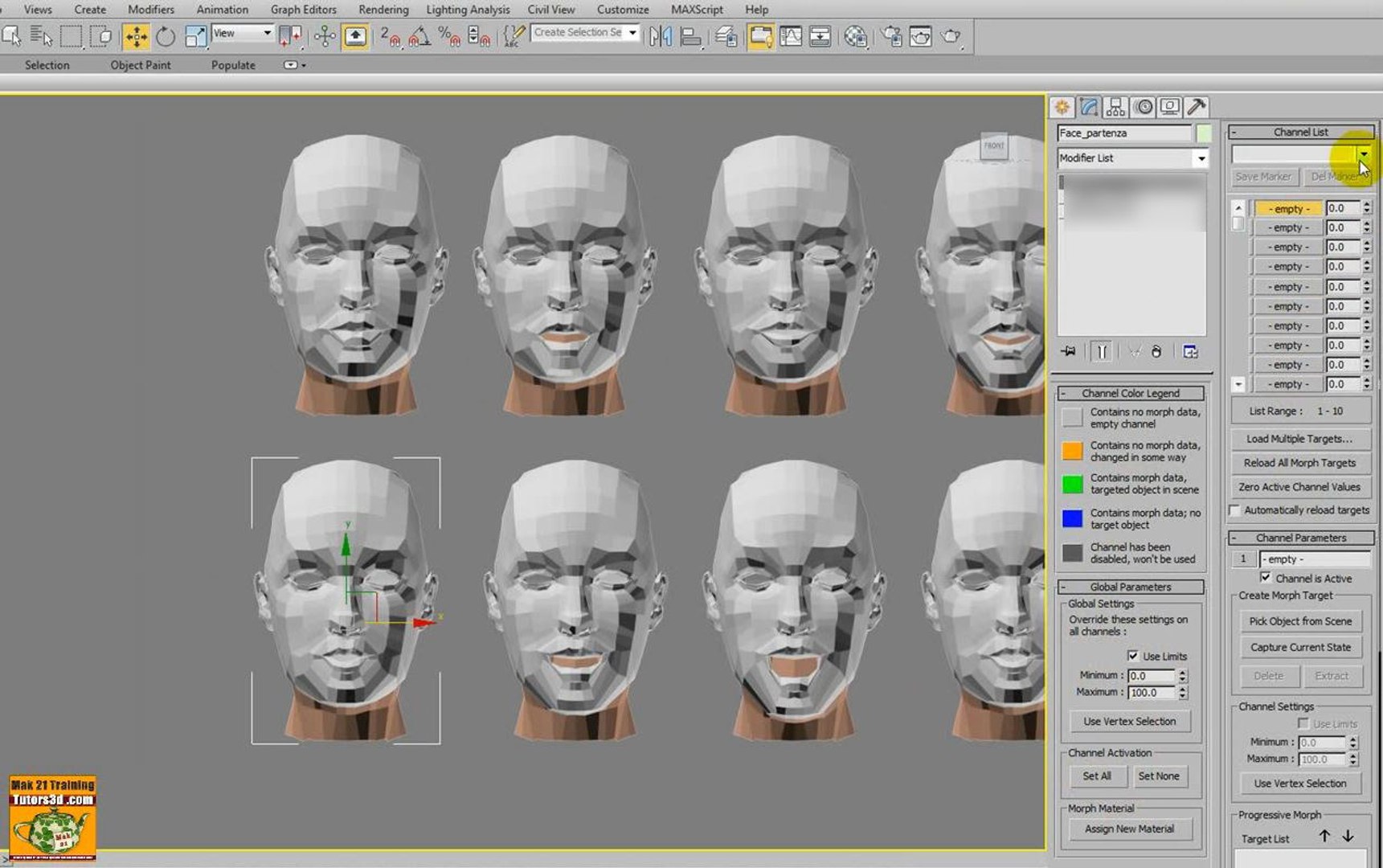Image resolution: width=1383 pixels, height=868 pixels.
Task: Toggle Channel Settings Use Limits checkbox
Action: (x=1303, y=723)
